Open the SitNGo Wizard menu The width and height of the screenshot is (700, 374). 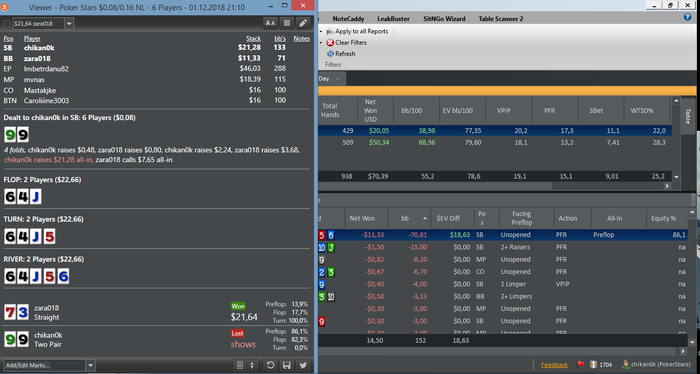(444, 19)
